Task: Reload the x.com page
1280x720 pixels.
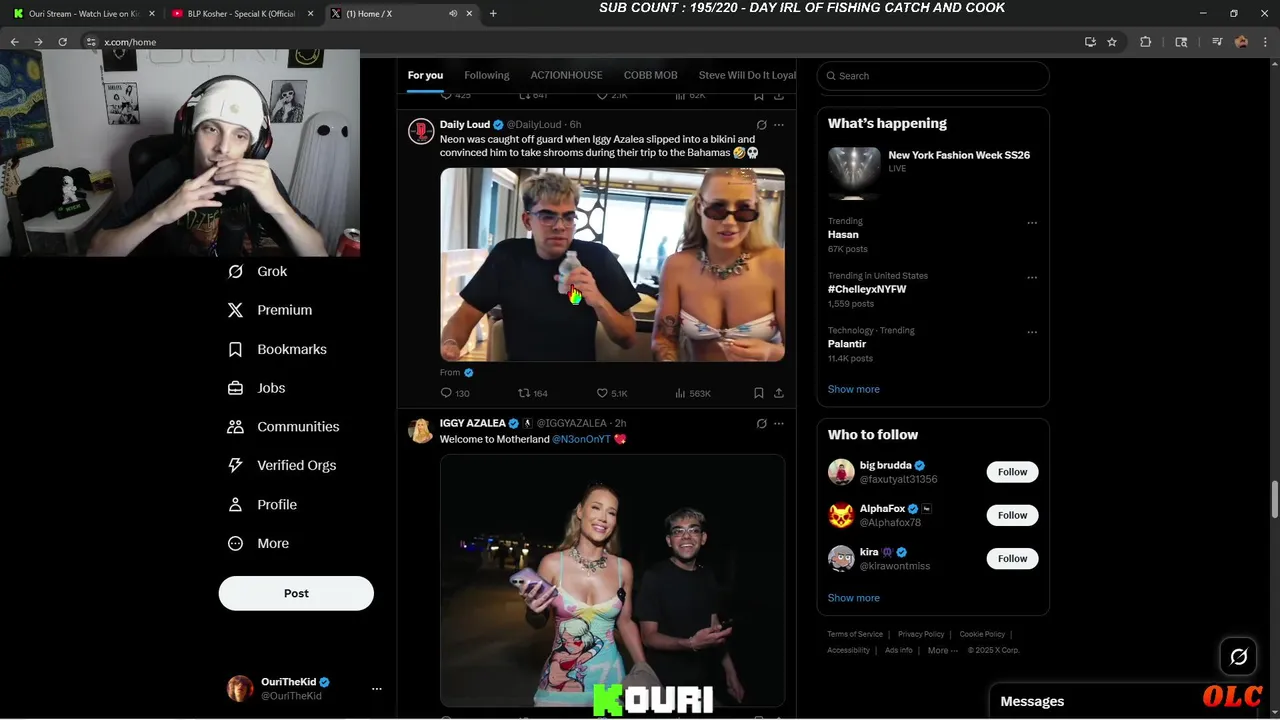Action: tap(62, 42)
